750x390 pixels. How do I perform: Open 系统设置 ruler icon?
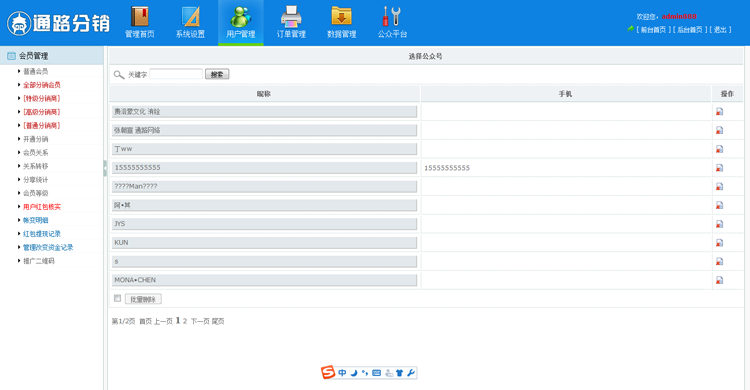[190, 17]
